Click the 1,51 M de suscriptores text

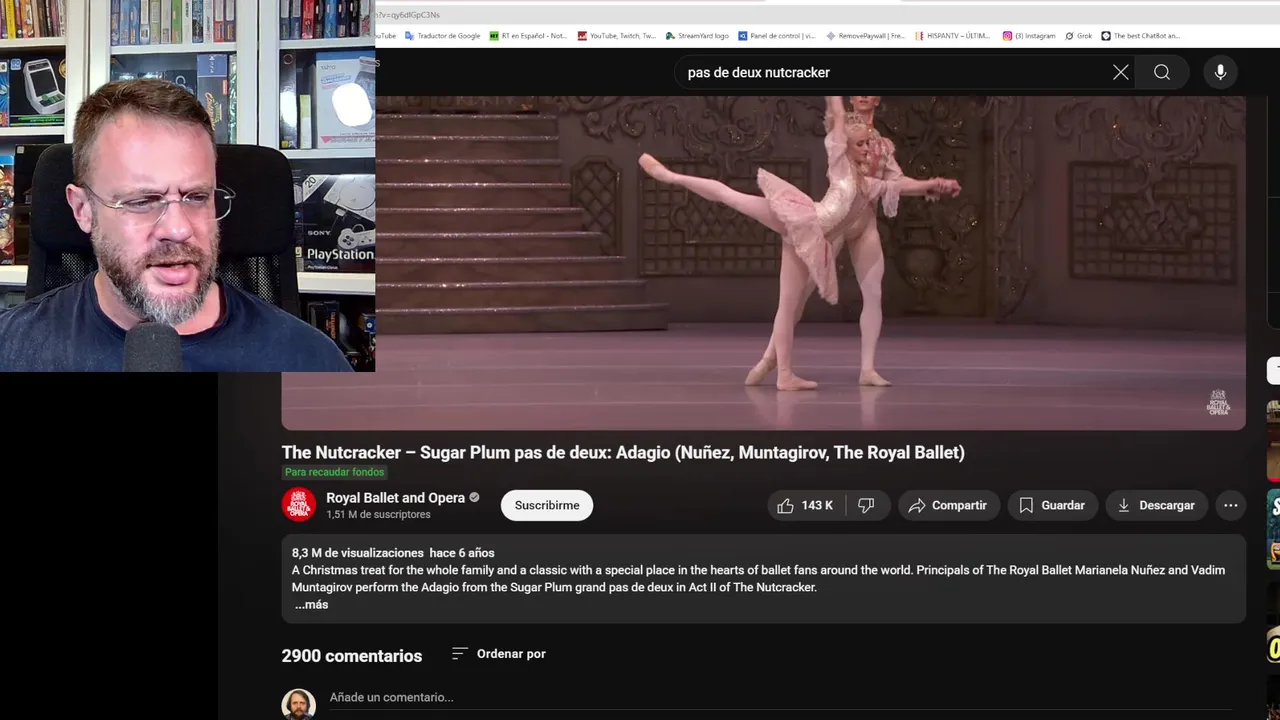[x=378, y=515]
